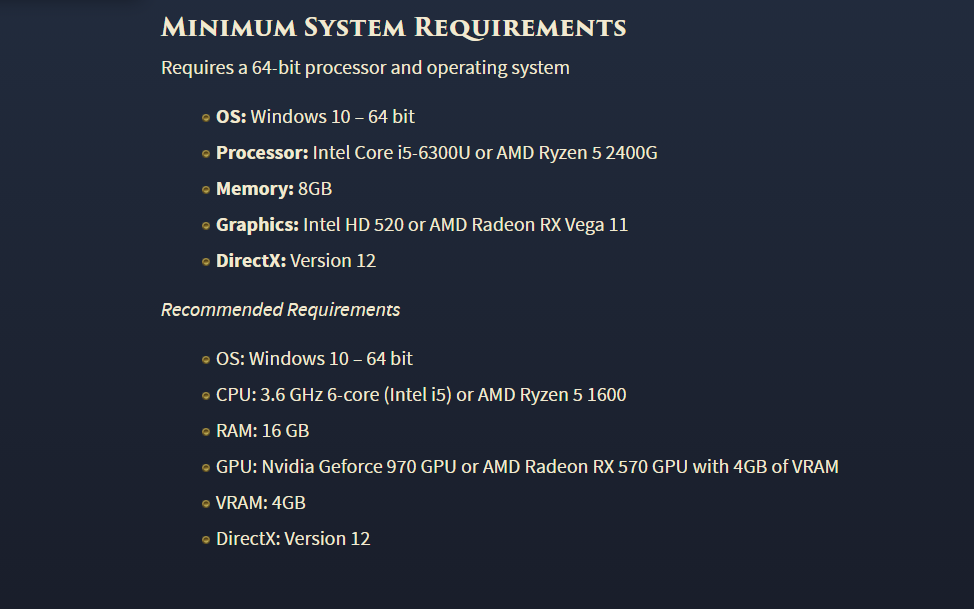
Task: Click the Recommended Requirements italic subheading
Action: [x=280, y=310]
